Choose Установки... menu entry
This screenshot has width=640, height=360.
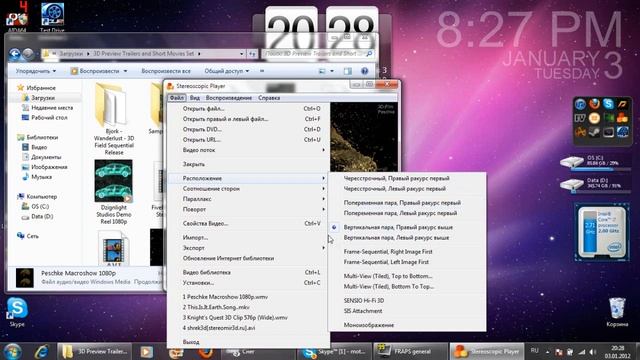[x=248, y=282]
